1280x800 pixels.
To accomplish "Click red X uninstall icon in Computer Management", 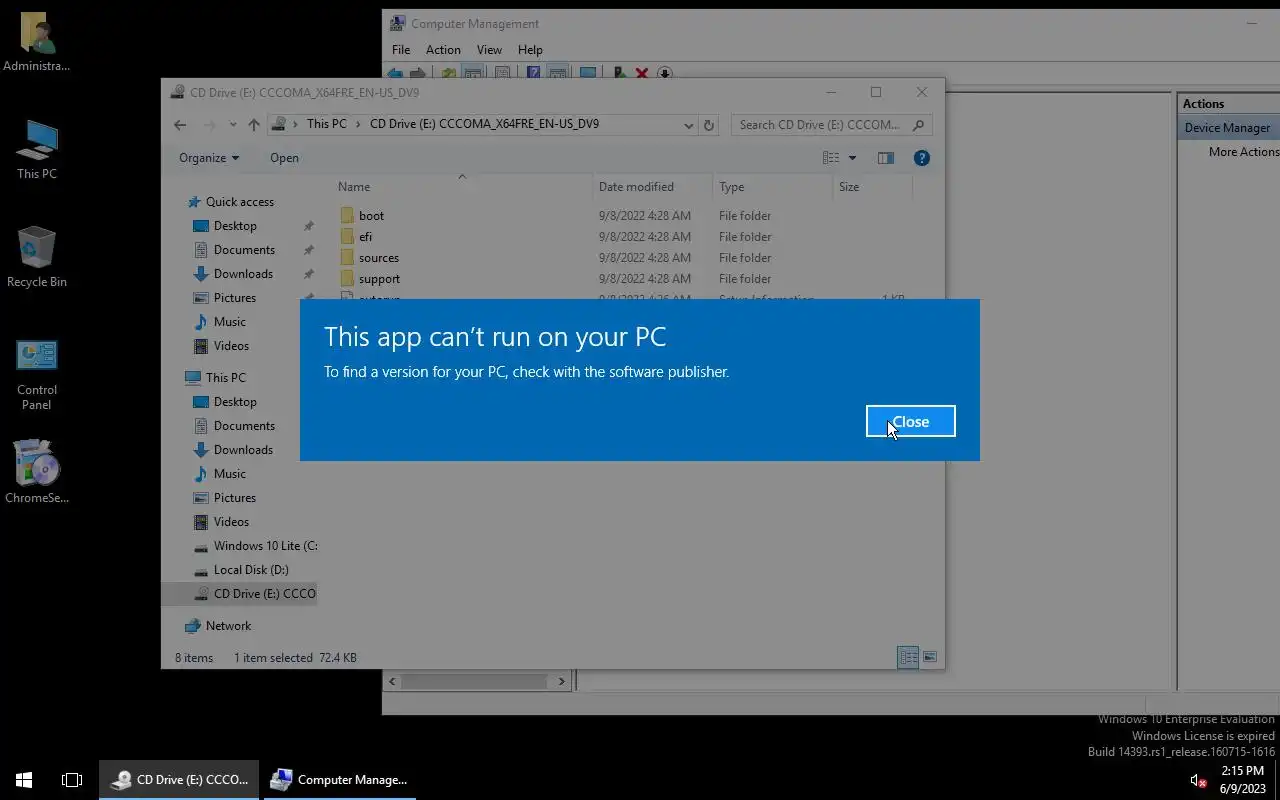I will (x=642, y=74).
